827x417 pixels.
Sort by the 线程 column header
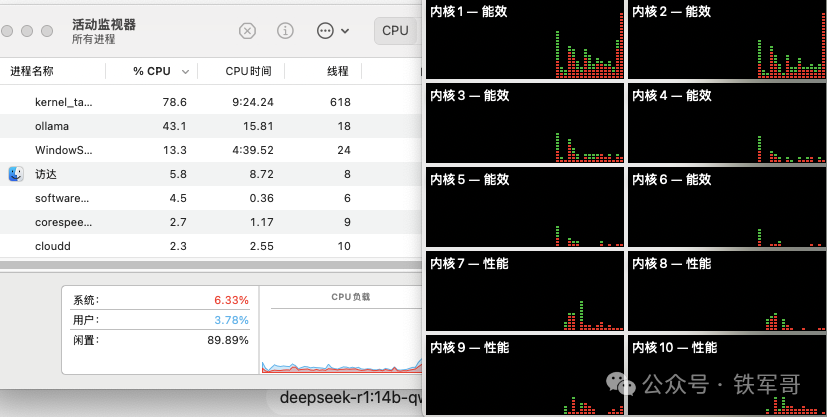(338, 71)
